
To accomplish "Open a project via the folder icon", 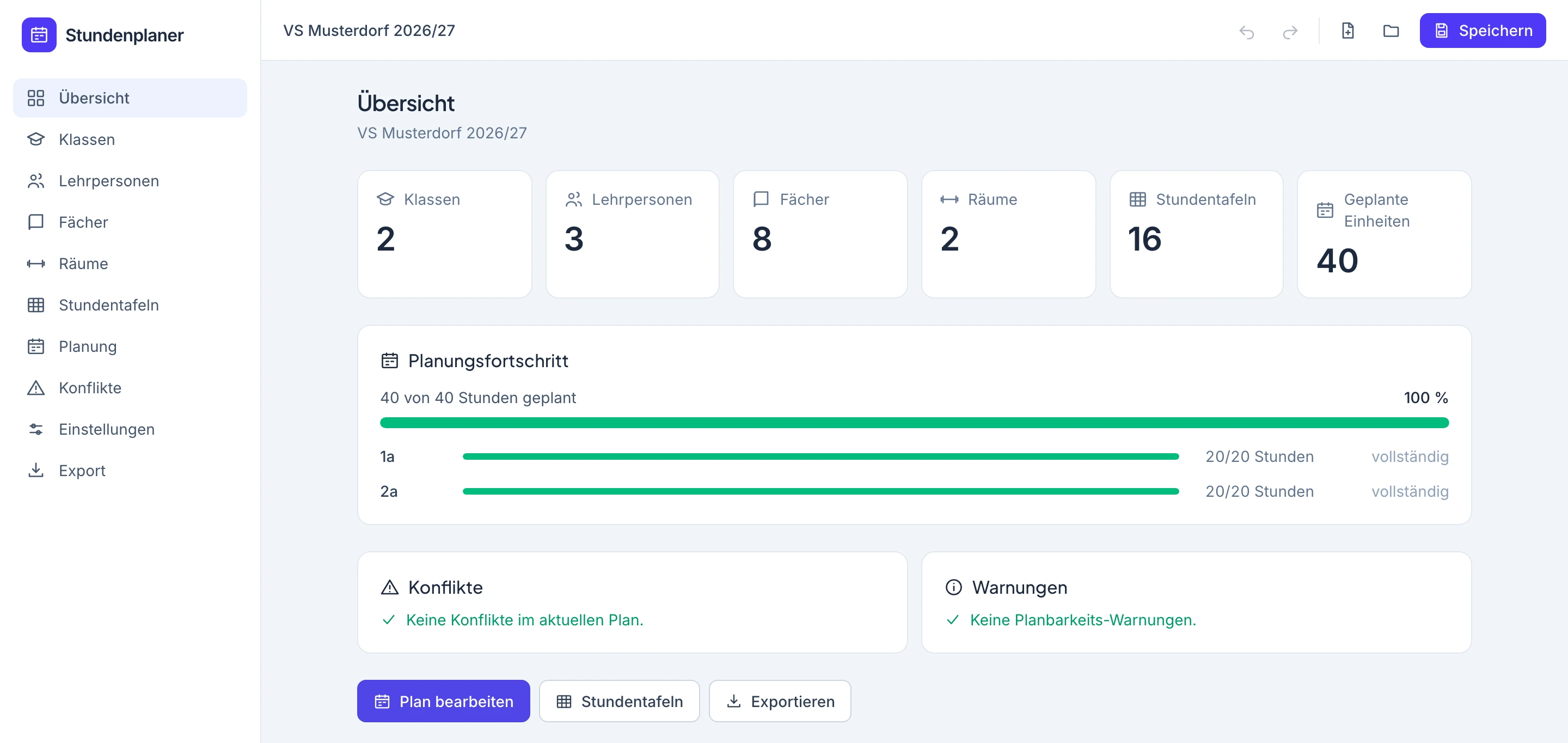I will pos(1391,31).
